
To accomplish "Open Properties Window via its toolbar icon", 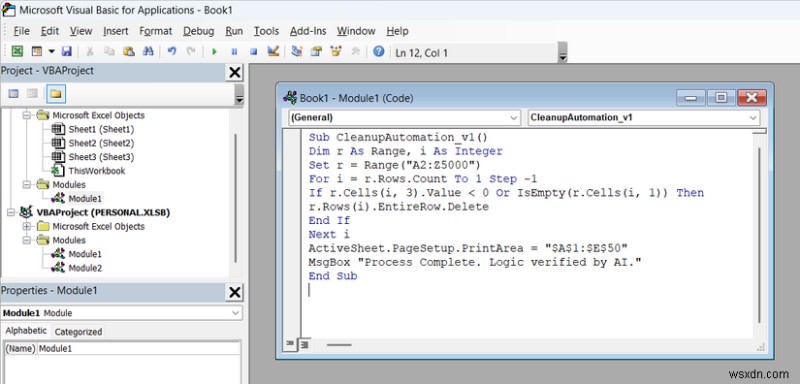I will click(316, 51).
